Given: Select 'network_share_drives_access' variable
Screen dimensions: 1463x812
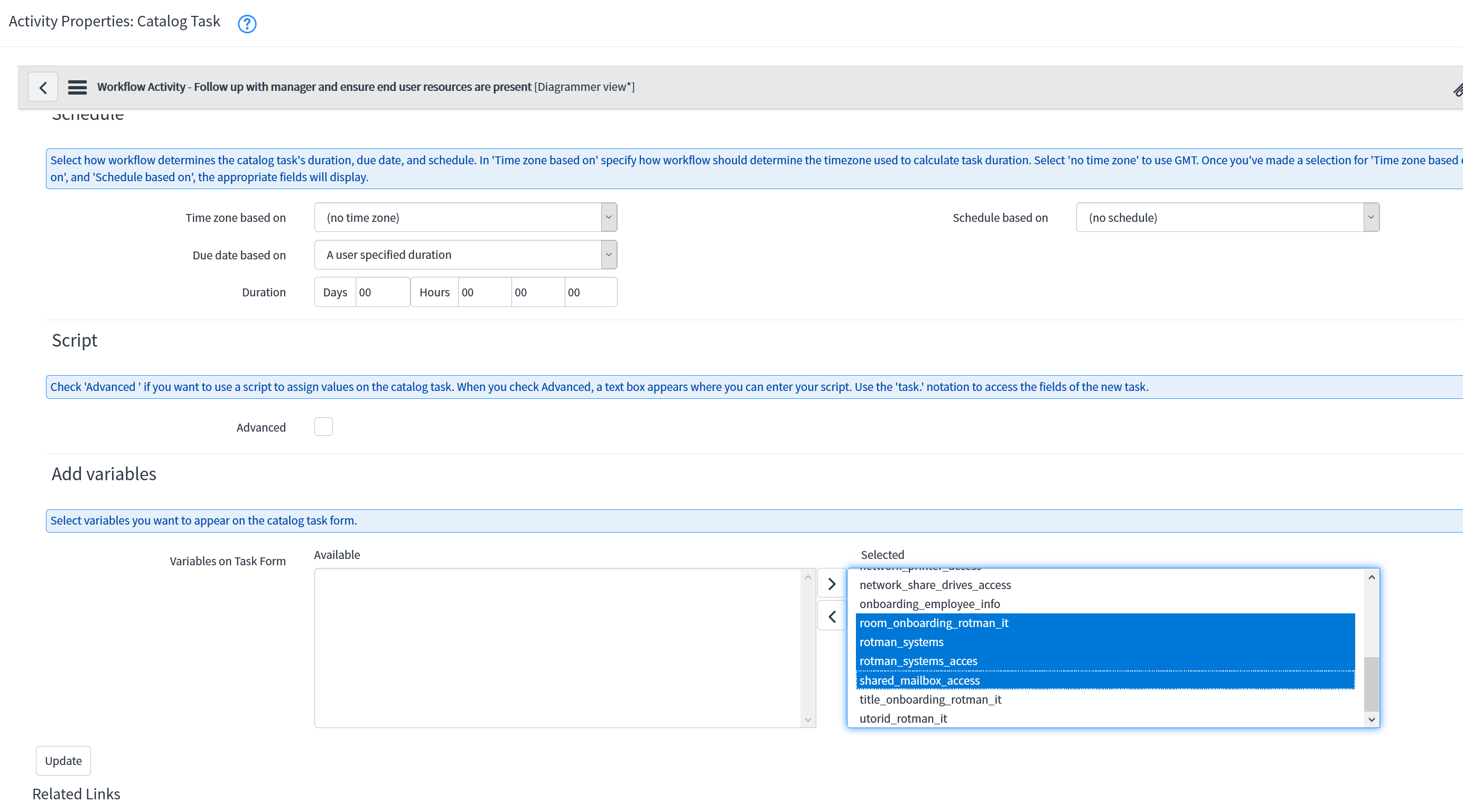Looking at the screenshot, I should [x=935, y=585].
